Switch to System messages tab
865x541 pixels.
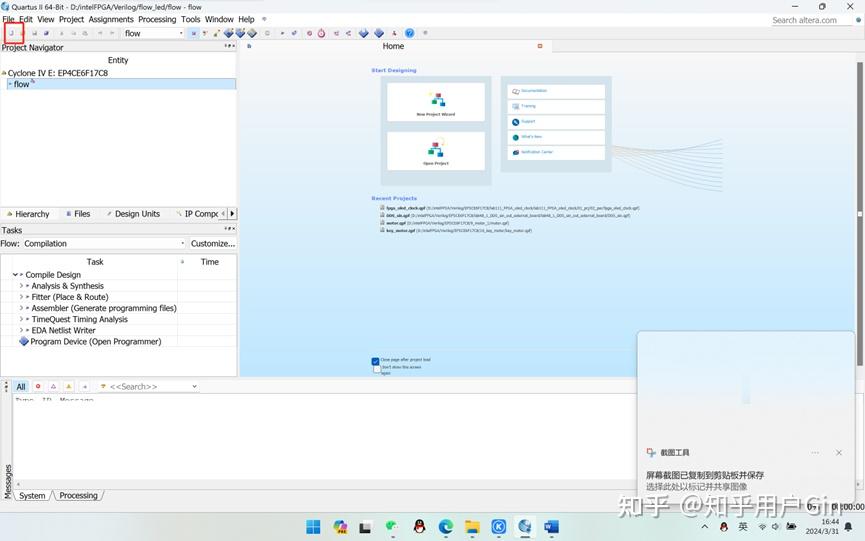tap(32, 496)
